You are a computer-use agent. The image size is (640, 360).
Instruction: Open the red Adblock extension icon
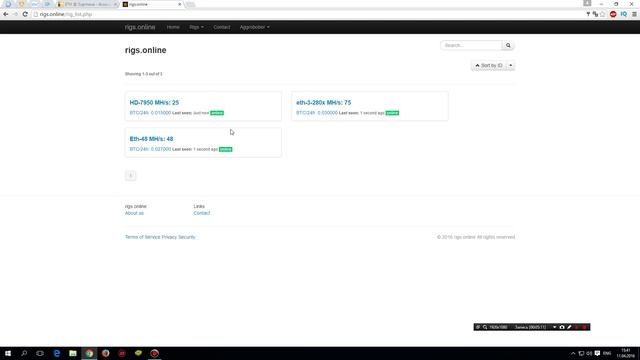613,14
